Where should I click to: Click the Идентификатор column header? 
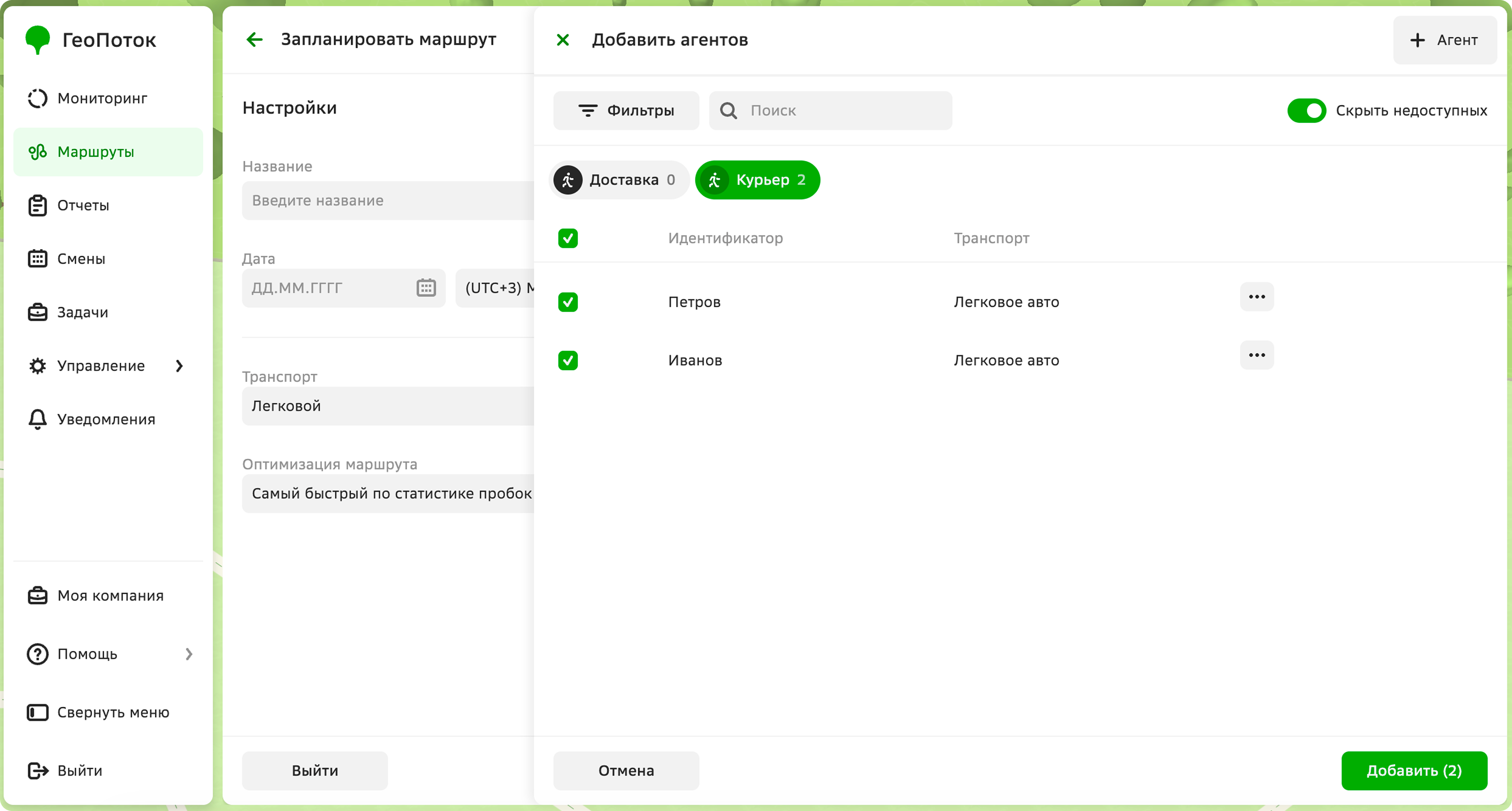click(725, 238)
